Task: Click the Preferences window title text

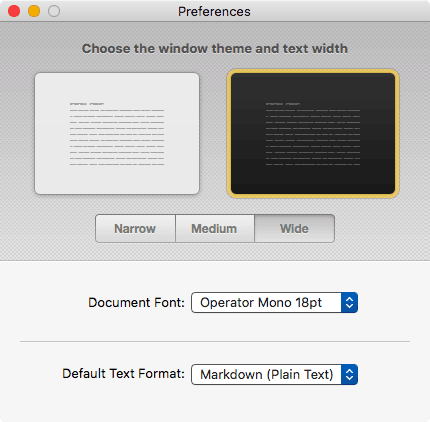Action: click(x=214, y=12)
